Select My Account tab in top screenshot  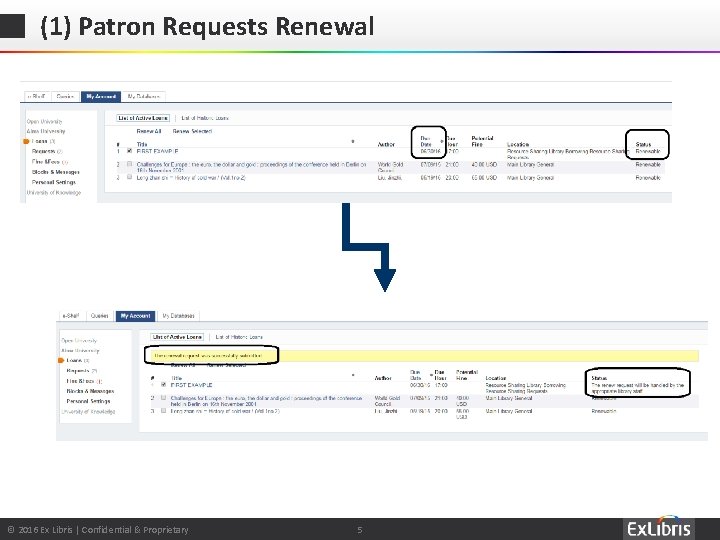(101, 96)
